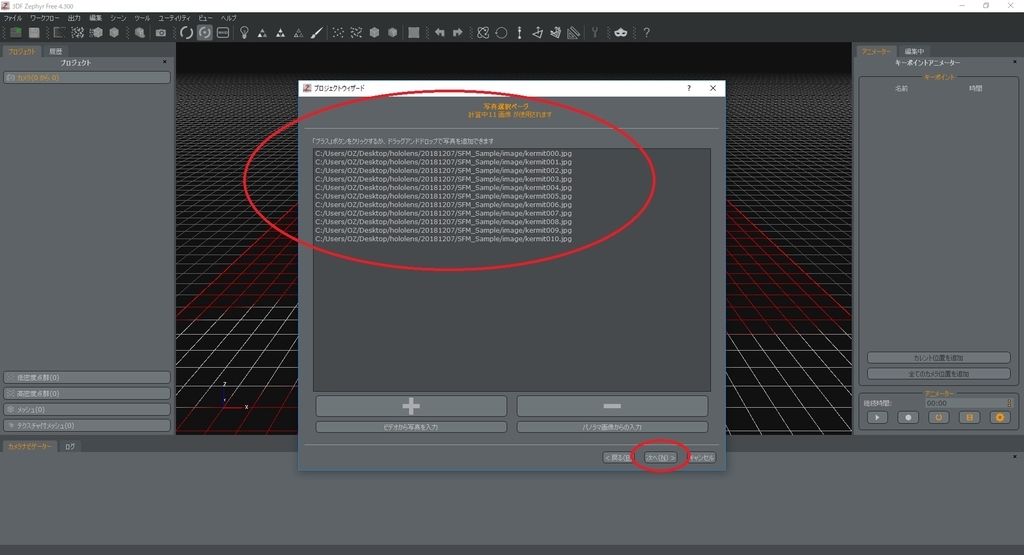
Task: Switch to the ログ tab
Action: tap(70, 447)
